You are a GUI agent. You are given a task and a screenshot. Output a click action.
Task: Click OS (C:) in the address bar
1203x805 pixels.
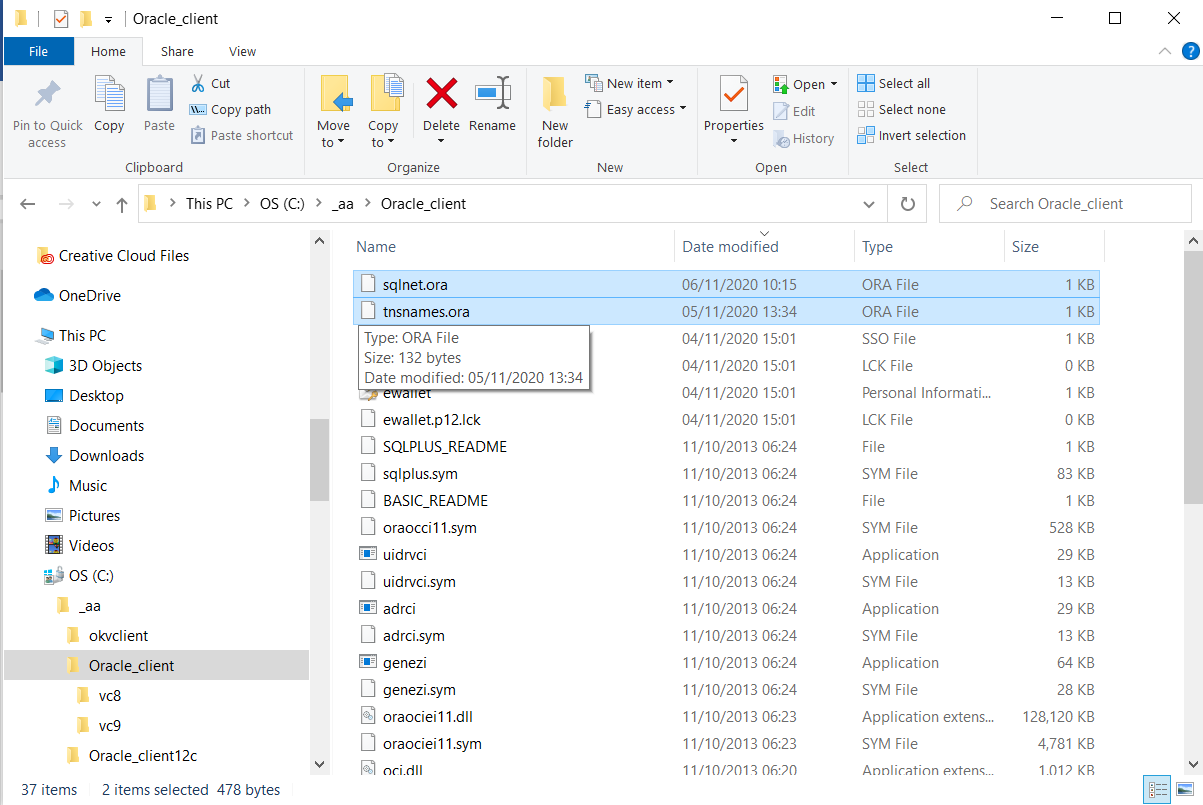[282, 204]
